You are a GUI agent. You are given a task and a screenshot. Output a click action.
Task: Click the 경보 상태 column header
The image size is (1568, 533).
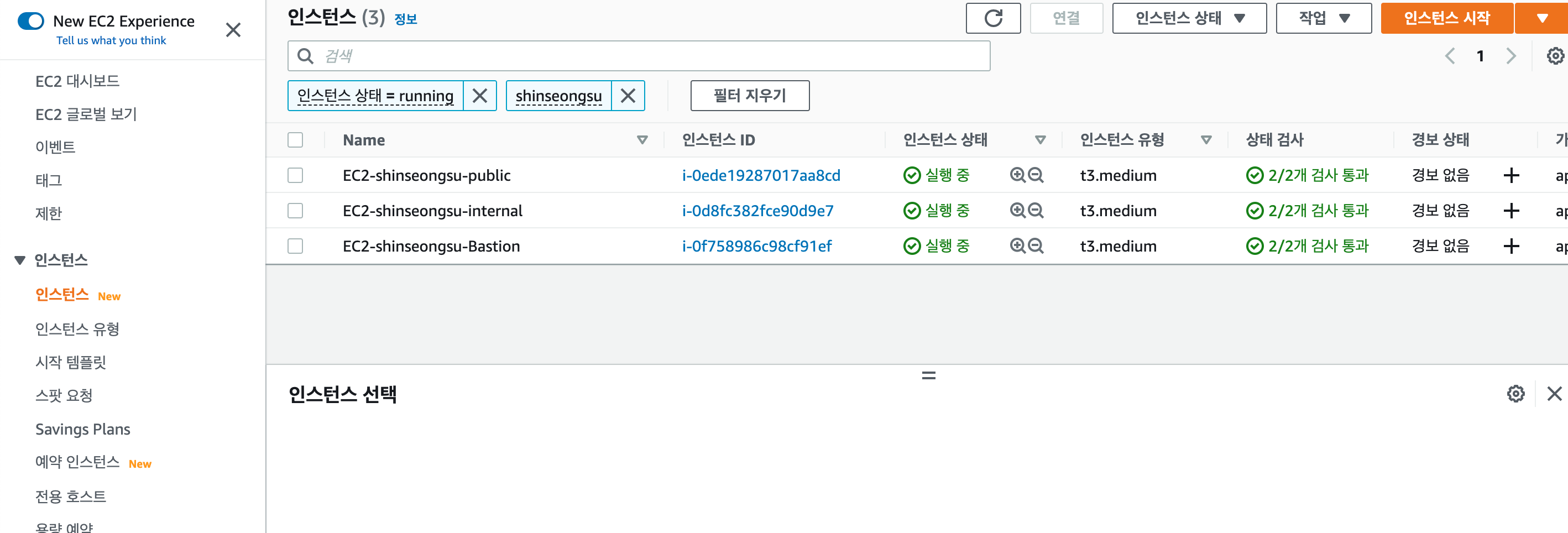click(1440, 140)
